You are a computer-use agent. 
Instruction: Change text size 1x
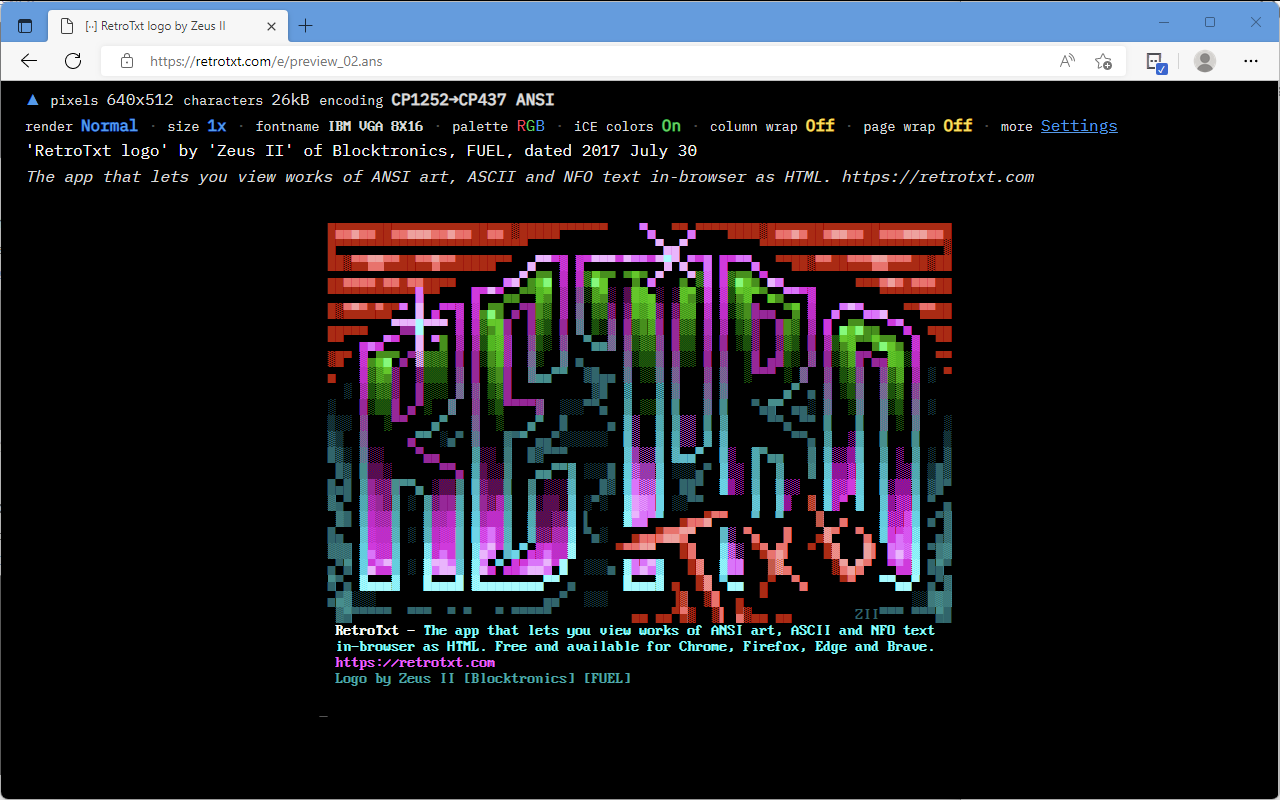point(217,126)
